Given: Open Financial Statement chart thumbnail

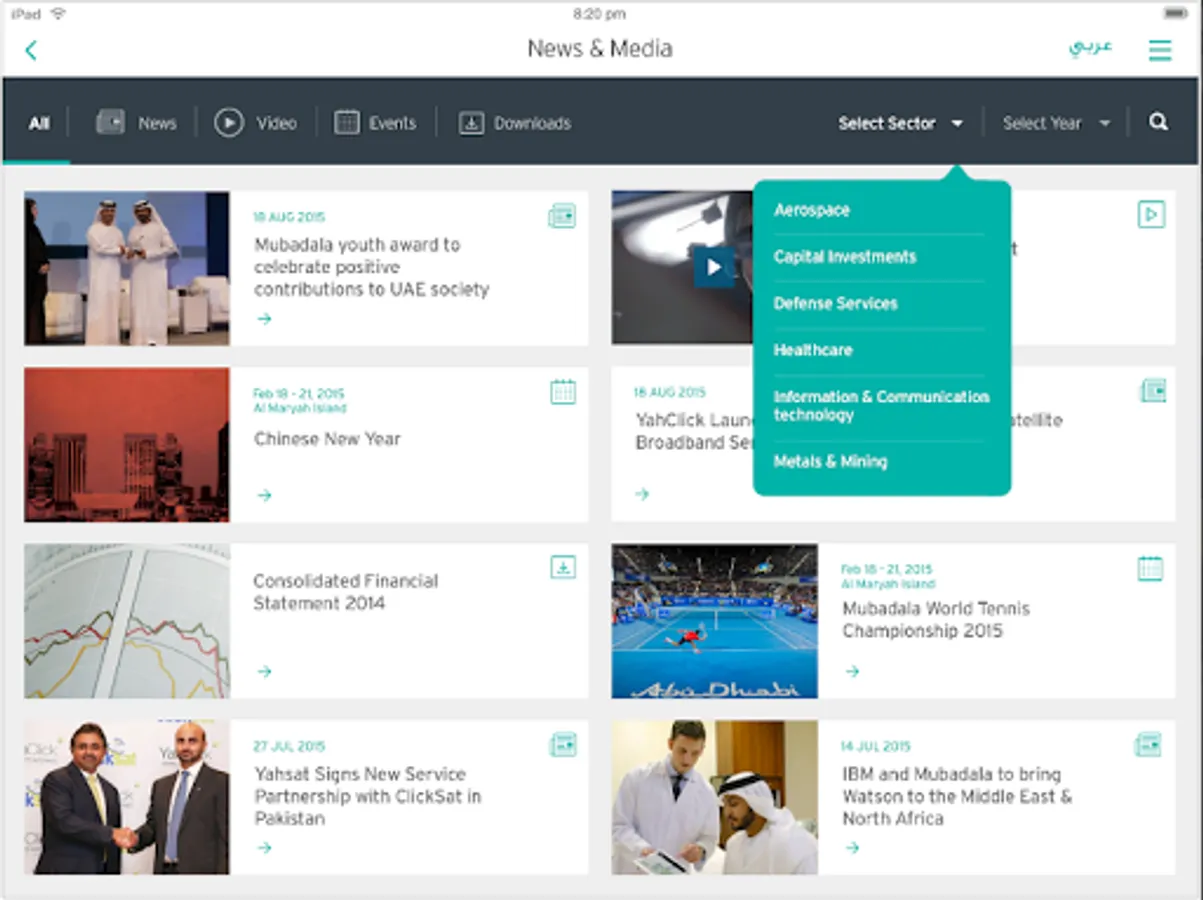Looking at the screenshot, I should pos(127,621).
